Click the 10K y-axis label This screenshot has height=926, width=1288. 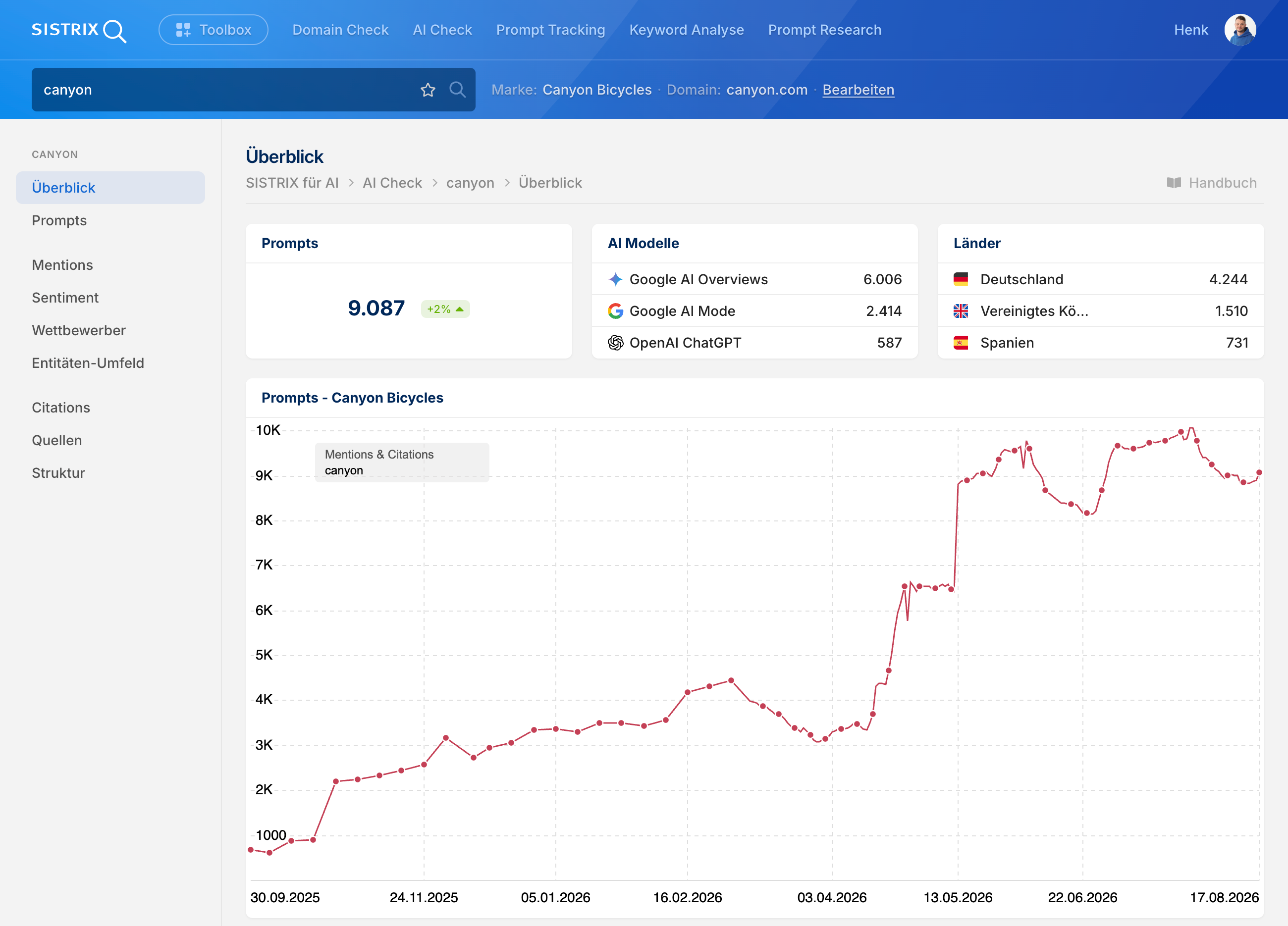pyautogui.click(x=268, y=430)
